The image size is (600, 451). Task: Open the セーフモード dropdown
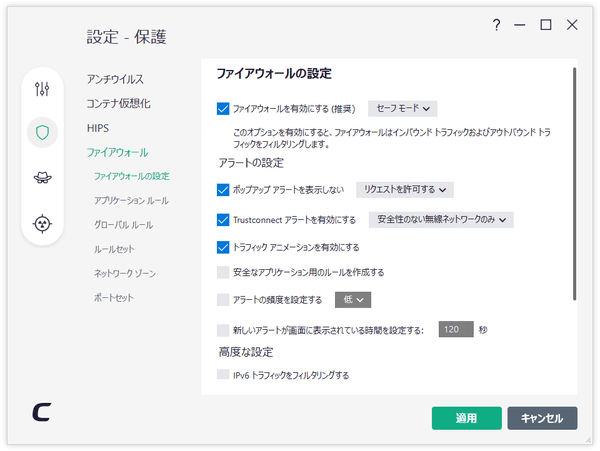point(403,109)
